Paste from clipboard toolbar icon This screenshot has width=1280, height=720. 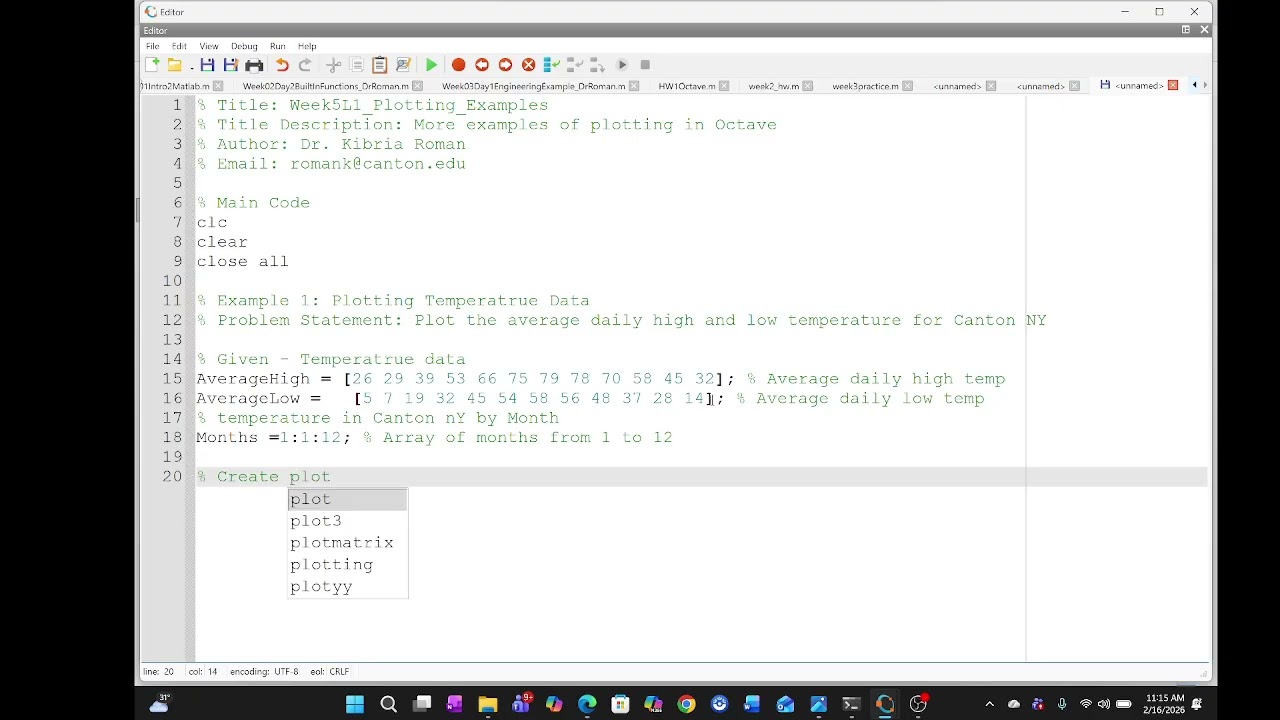[380, 65]
